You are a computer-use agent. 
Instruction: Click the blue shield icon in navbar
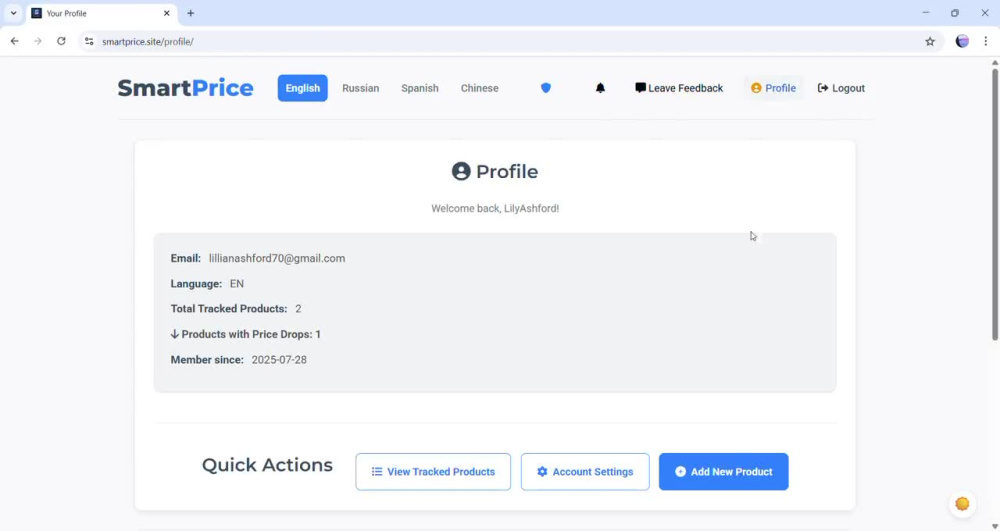point(545,88)
